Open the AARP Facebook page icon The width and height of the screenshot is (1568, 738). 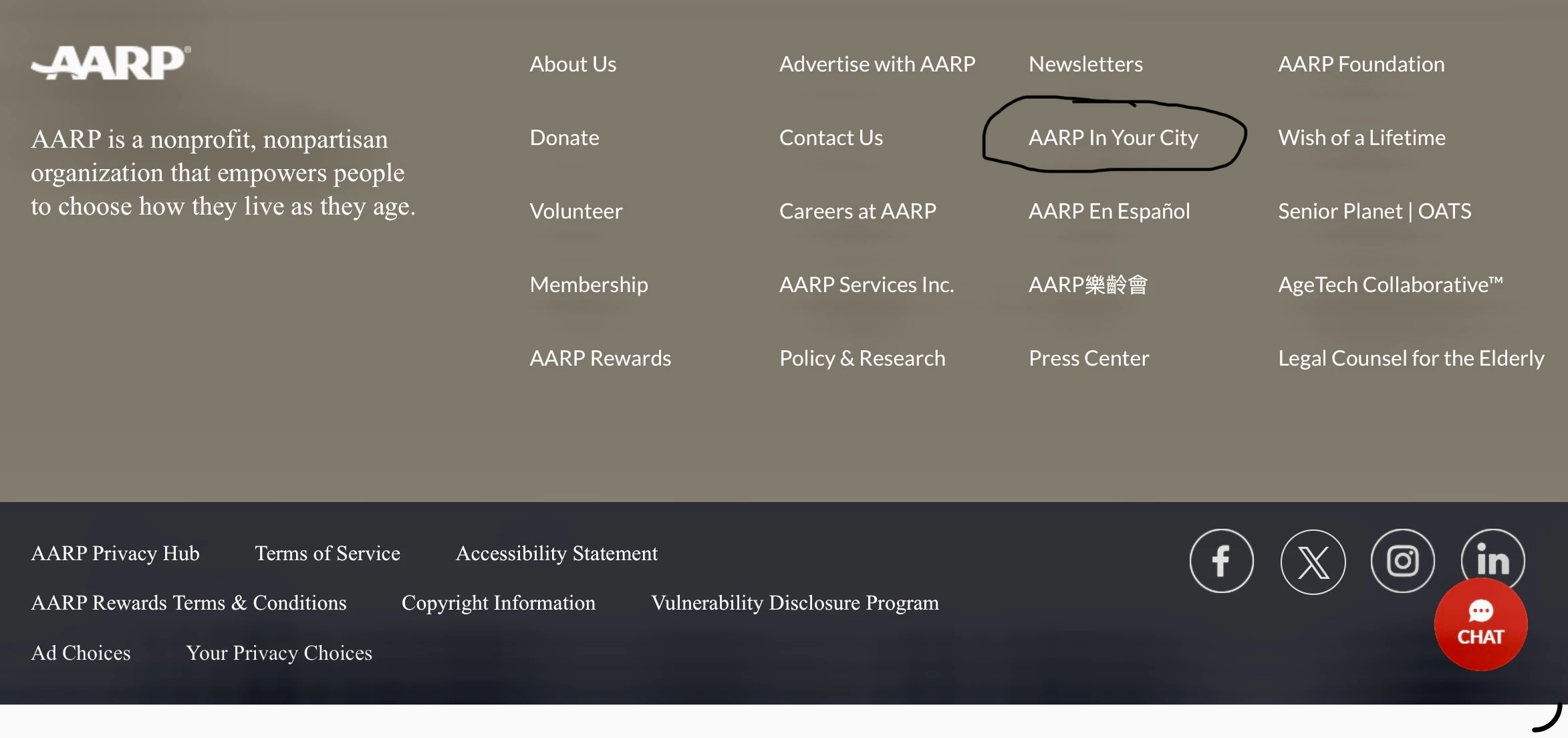tap(1221, 561)
